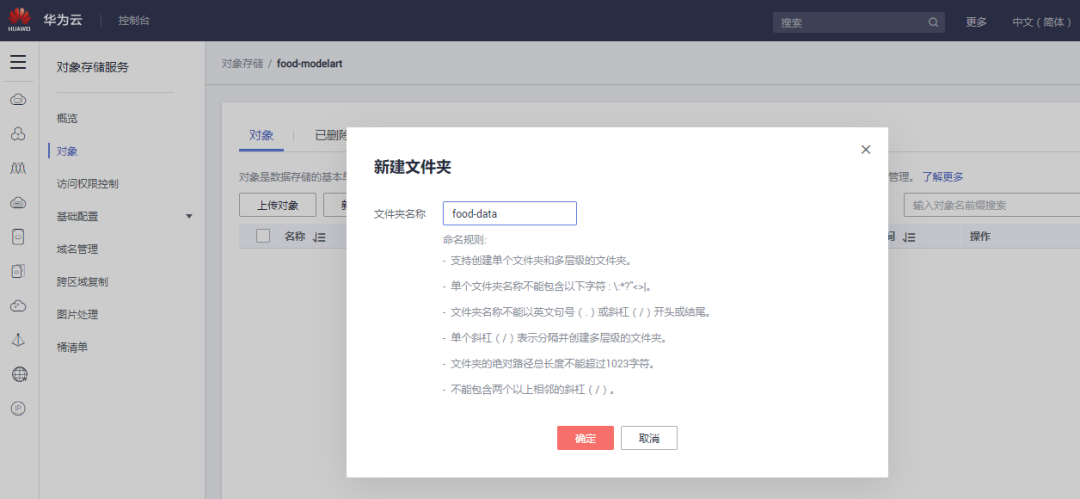
Task: Click the 名称 column header text
Action: pos(295,236)
